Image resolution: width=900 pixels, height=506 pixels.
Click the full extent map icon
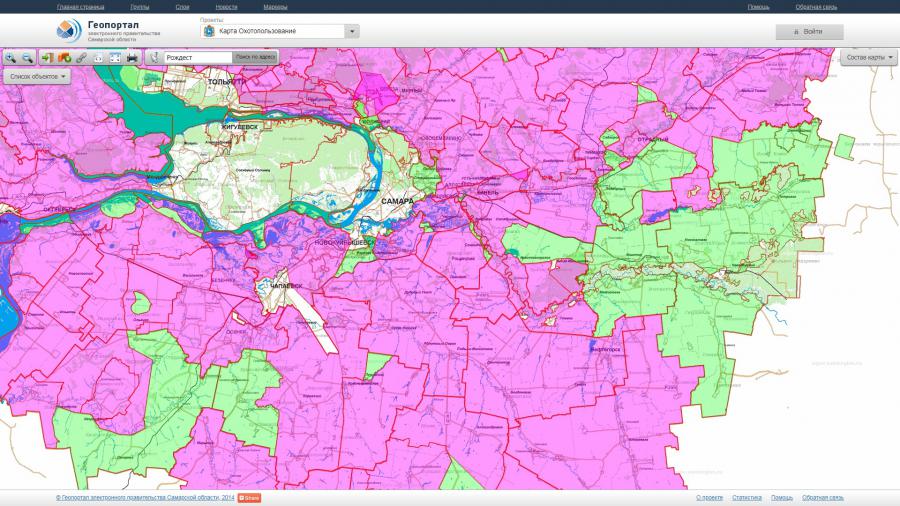[115, 58]
